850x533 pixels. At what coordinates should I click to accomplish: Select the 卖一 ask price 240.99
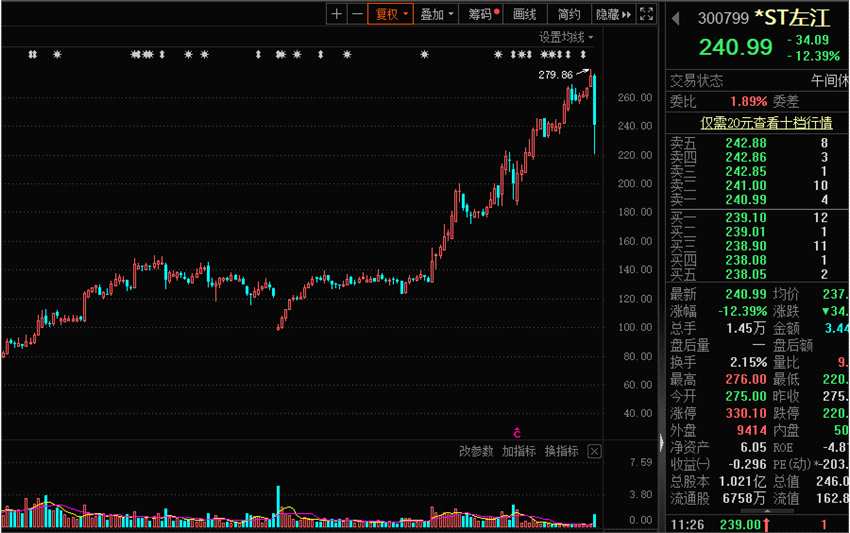746,200
